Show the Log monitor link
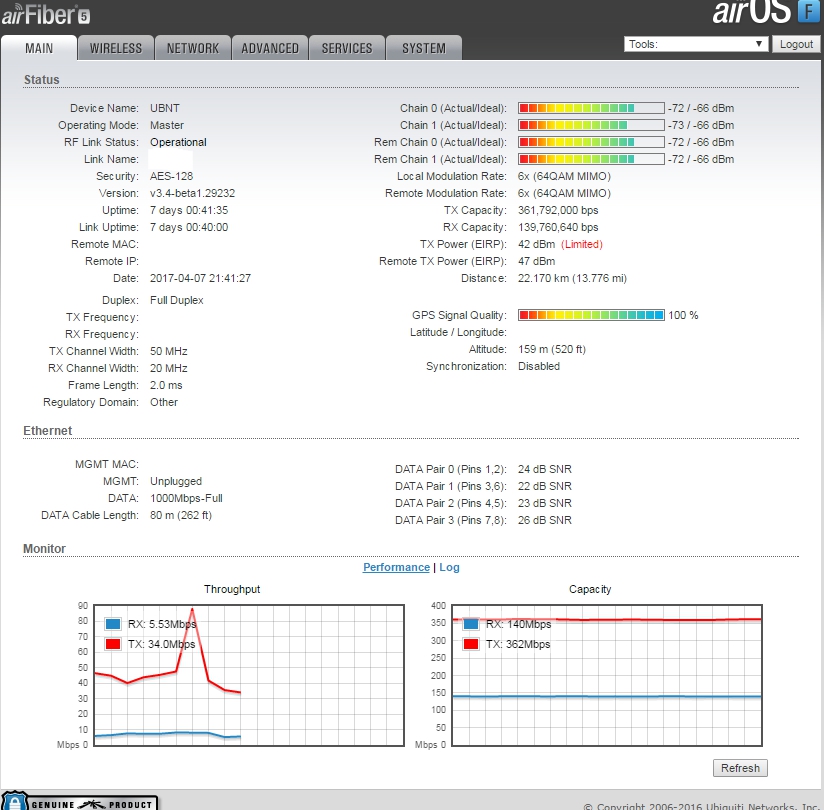 point(450,567)
